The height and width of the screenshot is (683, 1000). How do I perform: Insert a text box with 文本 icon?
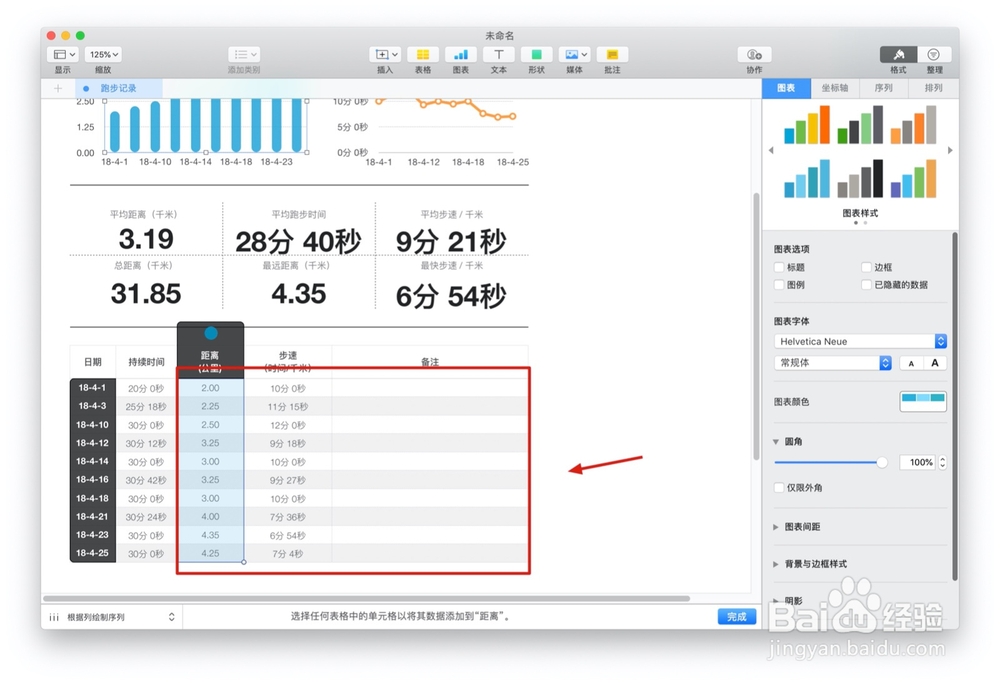[x=497, y=55]
